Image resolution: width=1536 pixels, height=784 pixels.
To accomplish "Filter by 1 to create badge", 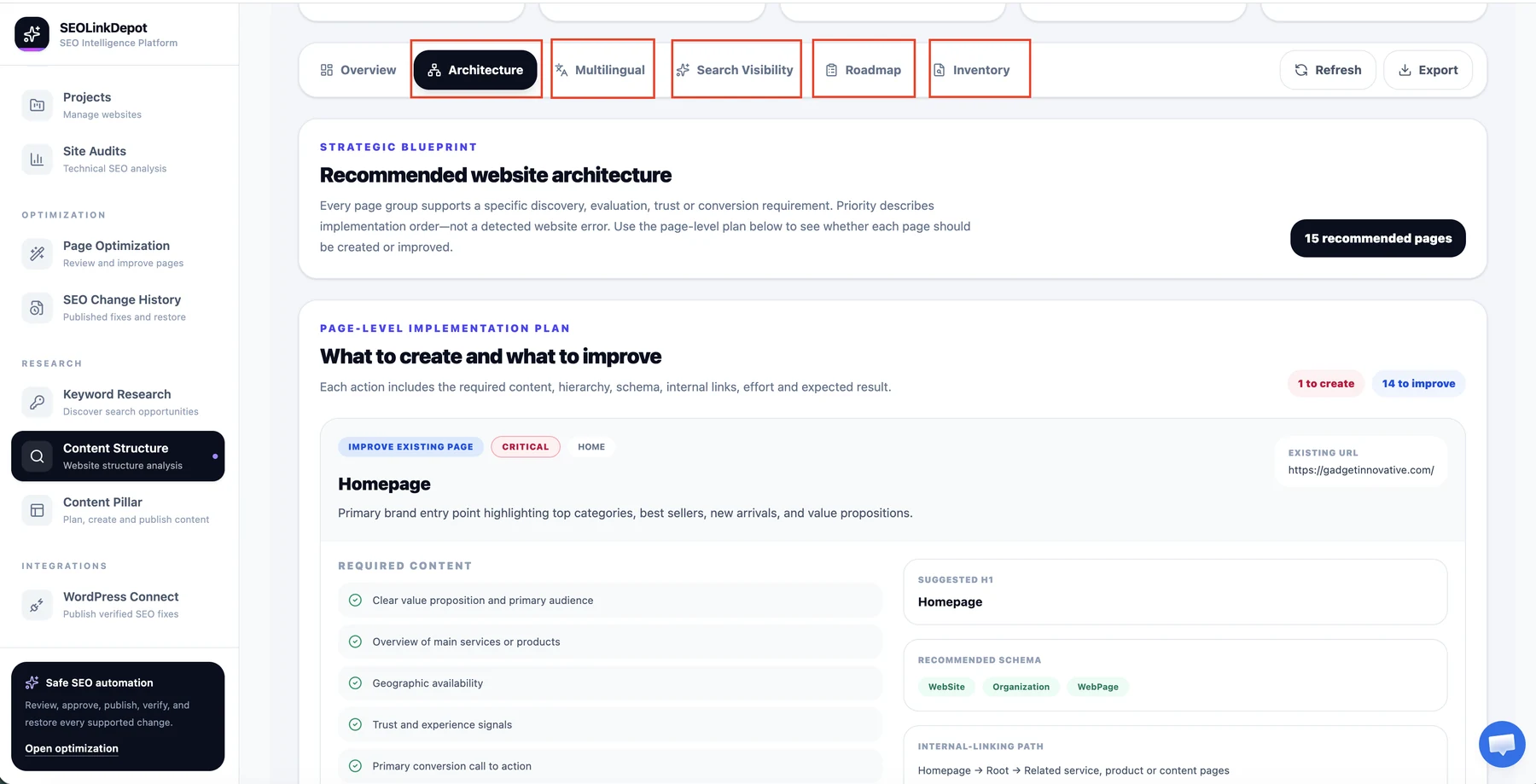I will pyautogui.click(x=1326, y=384).
